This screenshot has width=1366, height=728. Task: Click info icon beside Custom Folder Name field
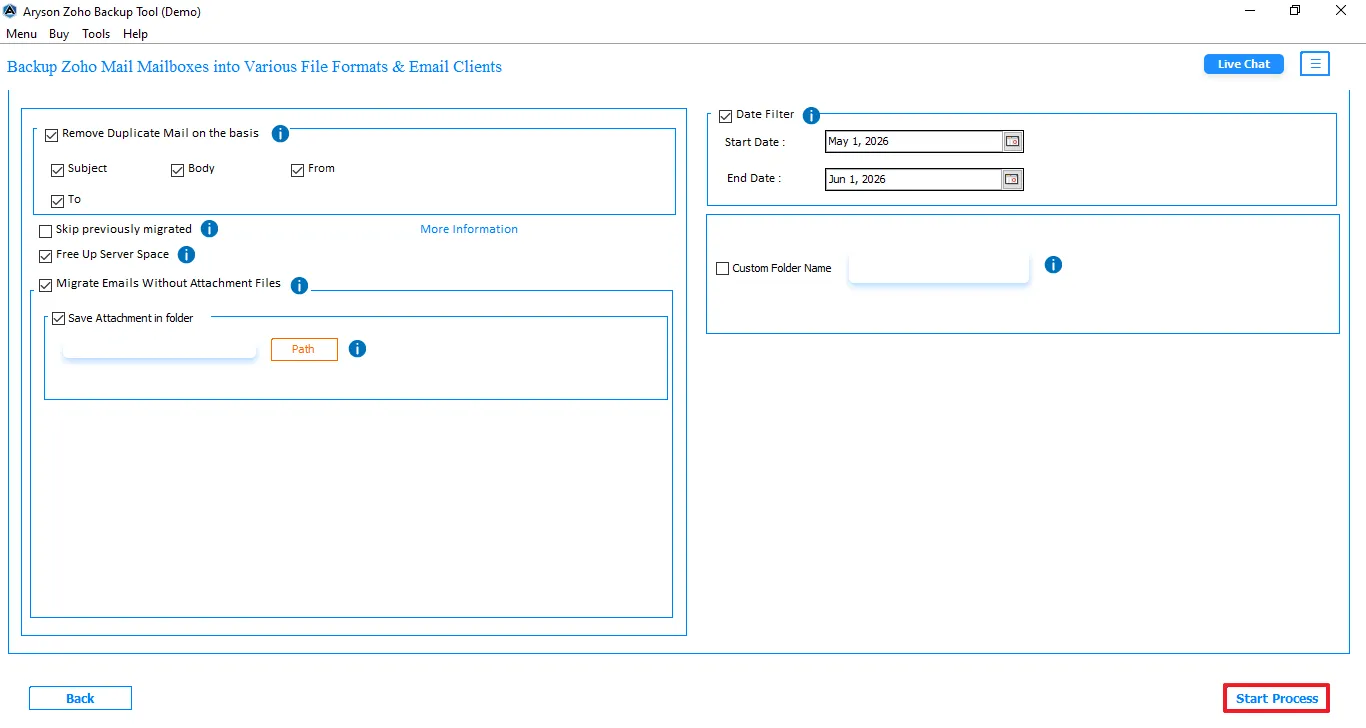[1053, 265]
